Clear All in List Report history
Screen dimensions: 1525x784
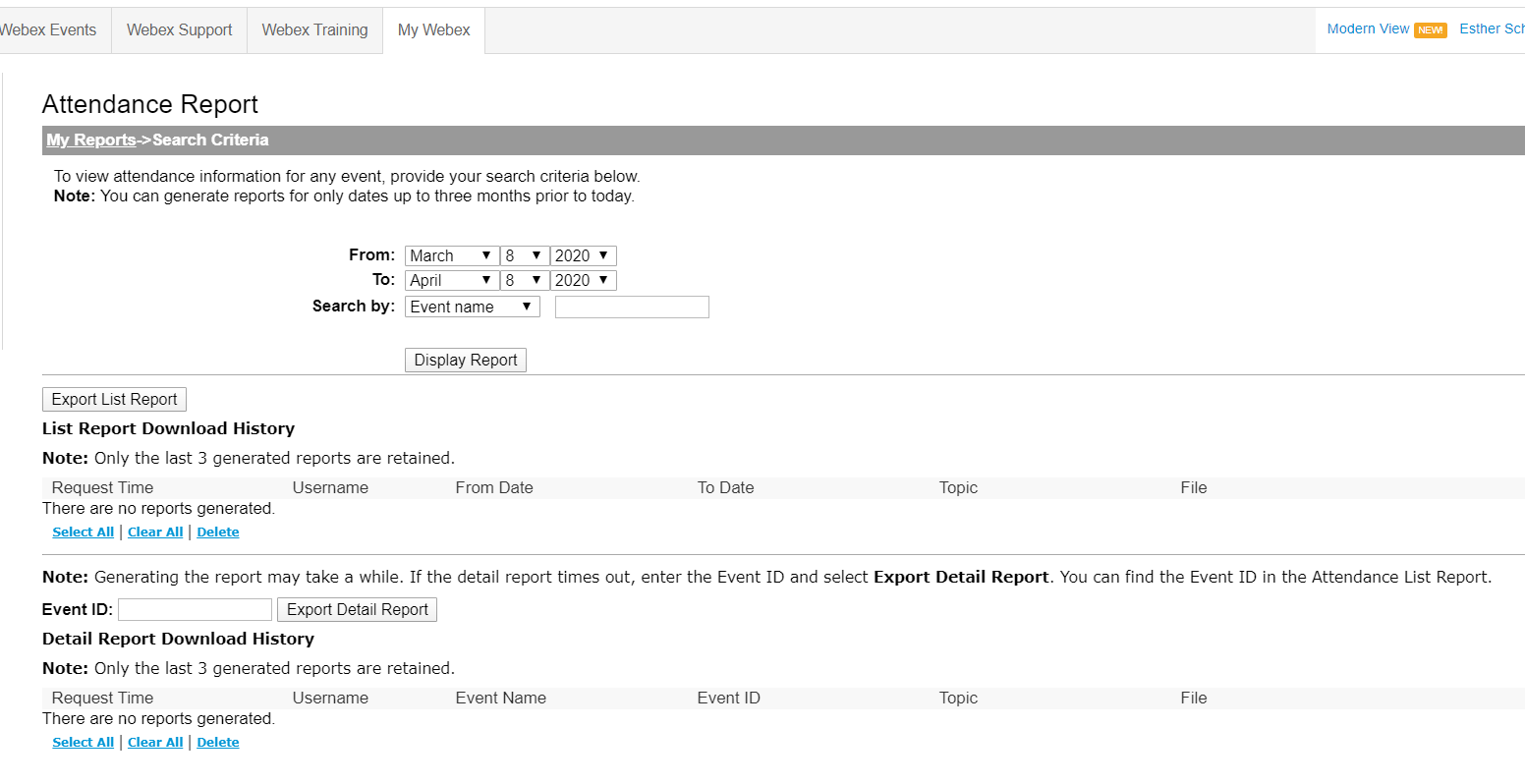pos(155,532)
